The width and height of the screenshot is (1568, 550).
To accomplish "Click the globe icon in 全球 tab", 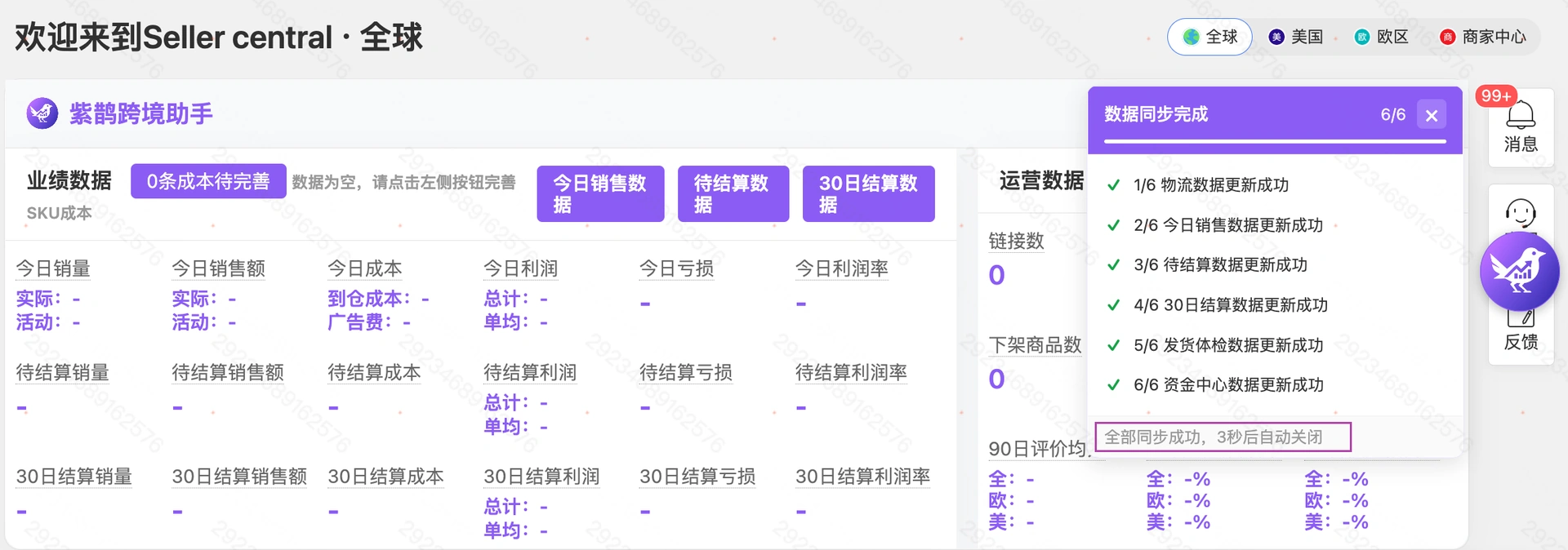I will tap(1192, 37).
